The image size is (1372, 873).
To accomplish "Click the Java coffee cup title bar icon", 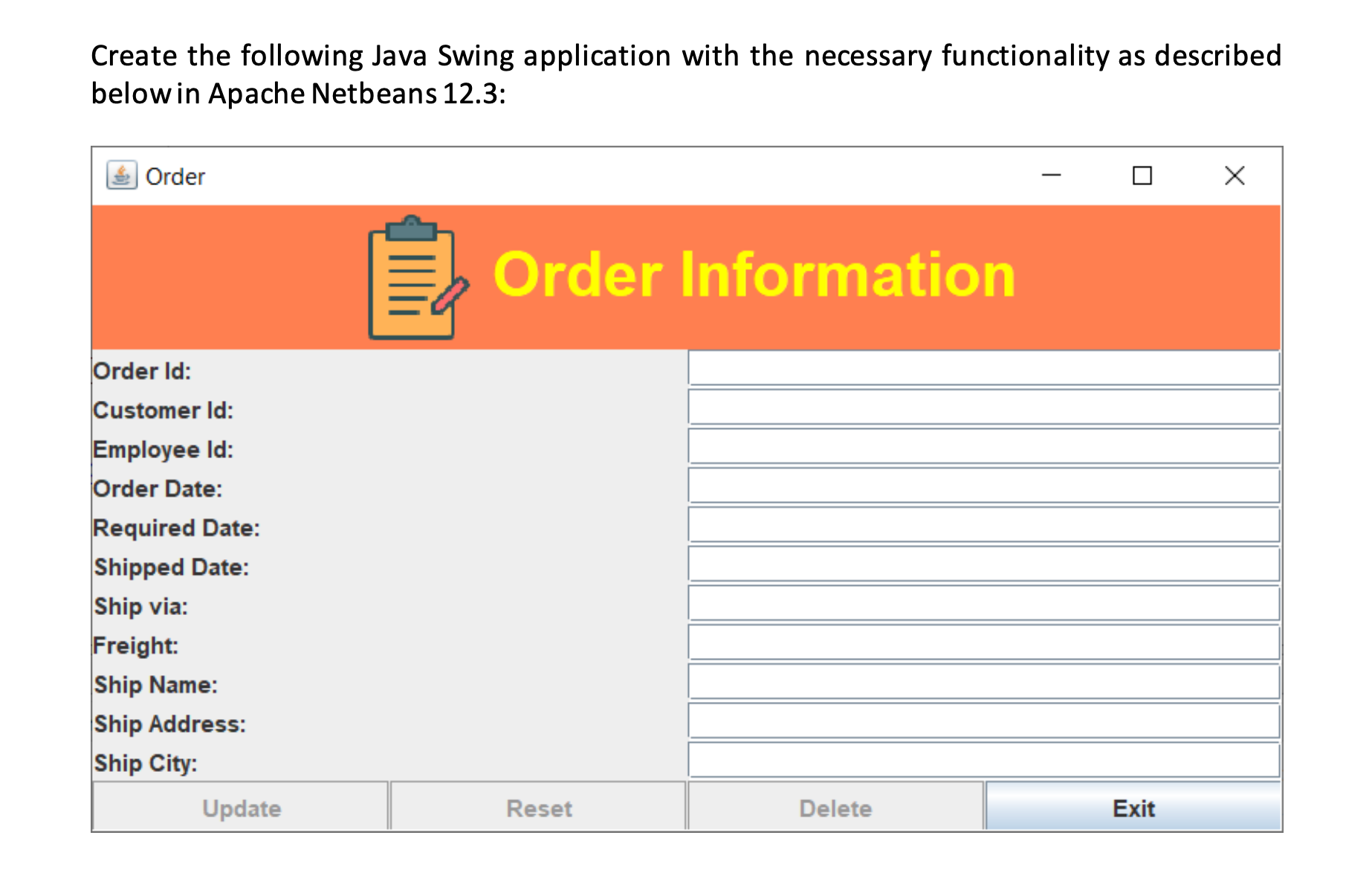I will pyautogui.click(x=121, y=175).
